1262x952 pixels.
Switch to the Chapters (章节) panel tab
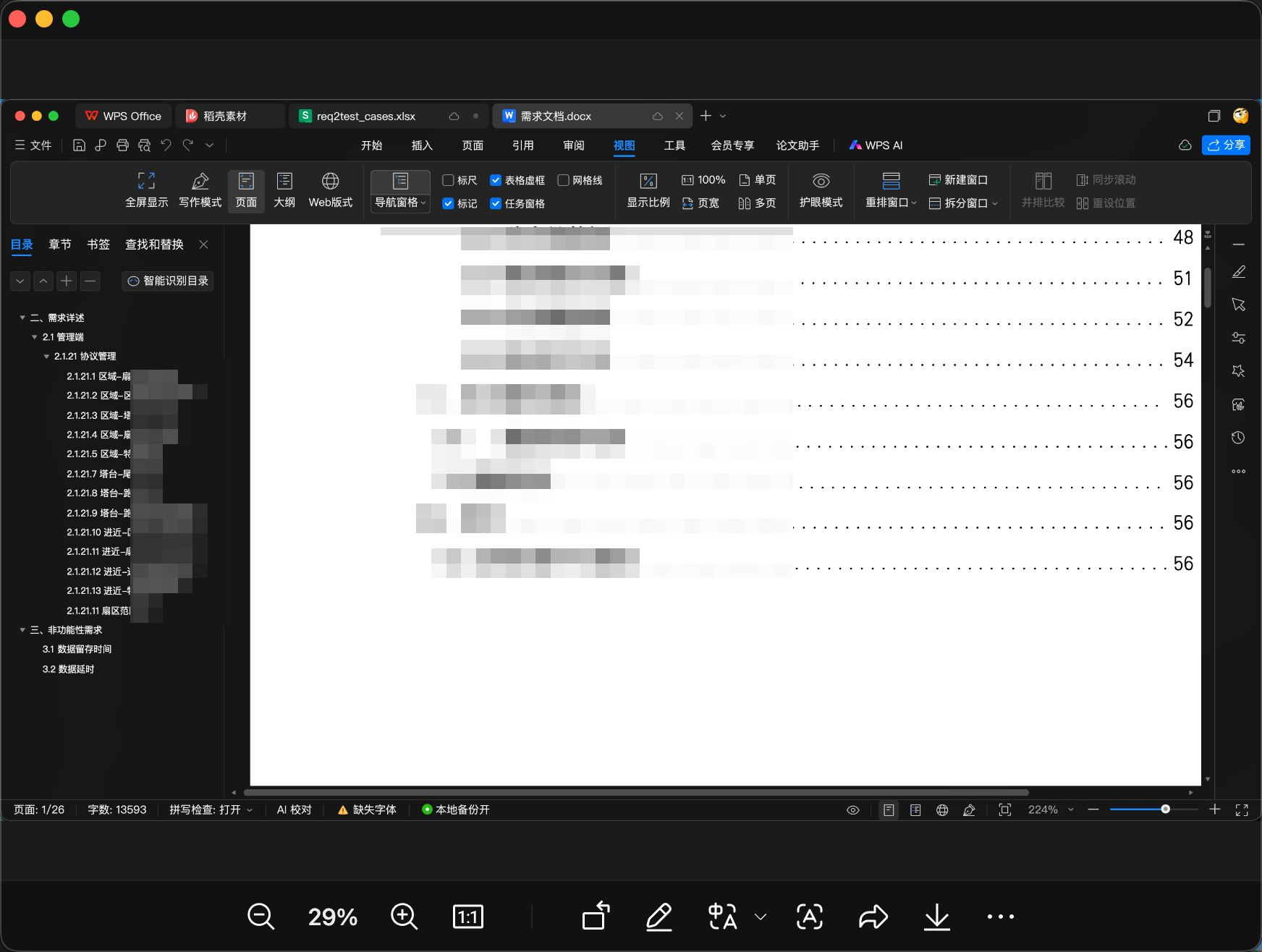(x=60, y=245)
